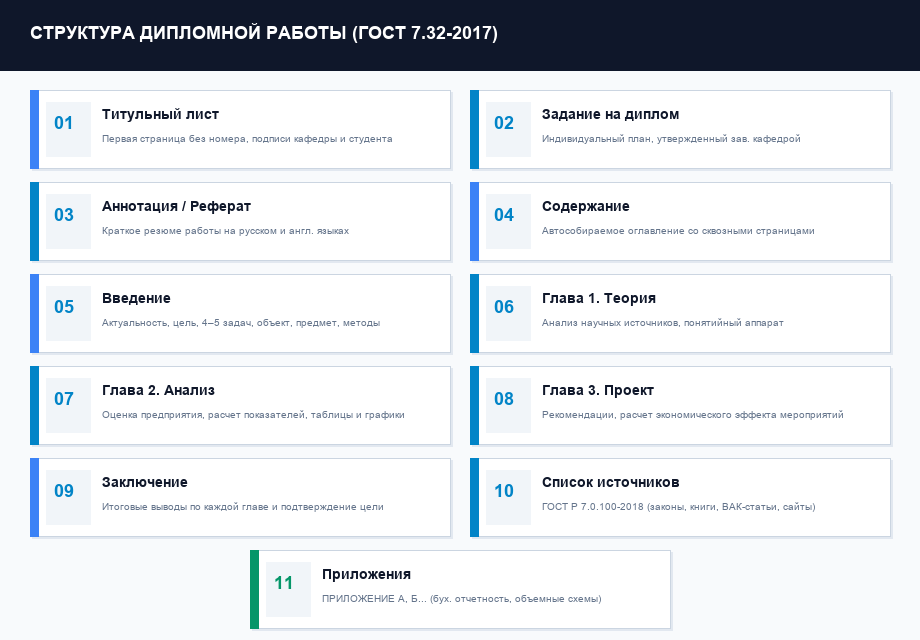
Task: Click 'Краткое резюме работы' description text
Action: [x=225, y=231]
